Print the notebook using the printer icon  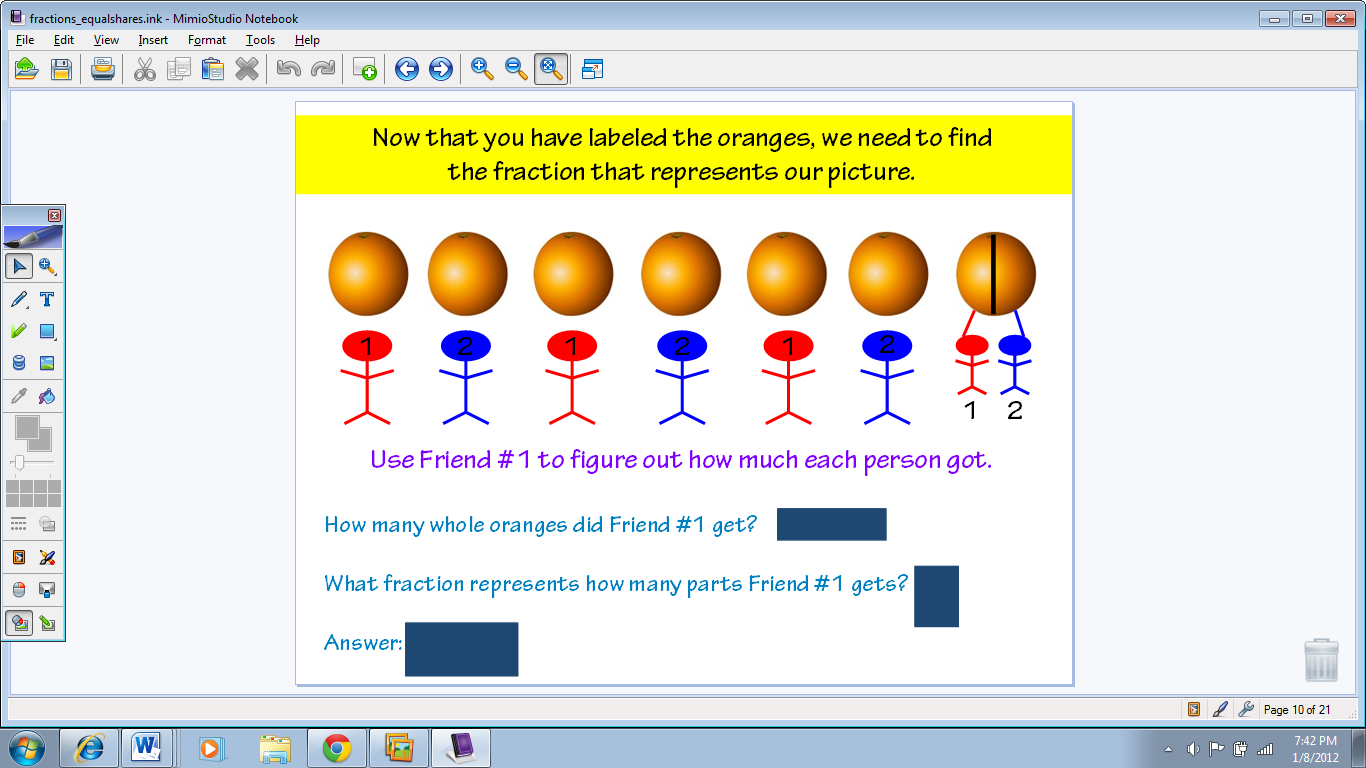(103, 69)
